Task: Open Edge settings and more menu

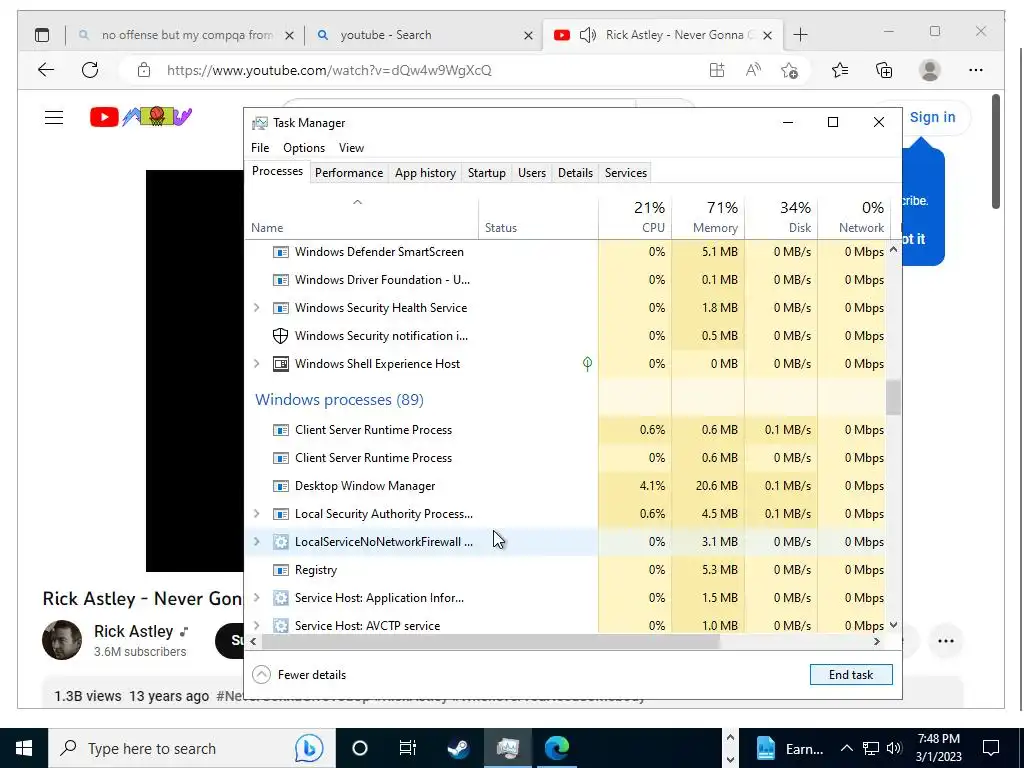Action: click(x=976, y=70)
